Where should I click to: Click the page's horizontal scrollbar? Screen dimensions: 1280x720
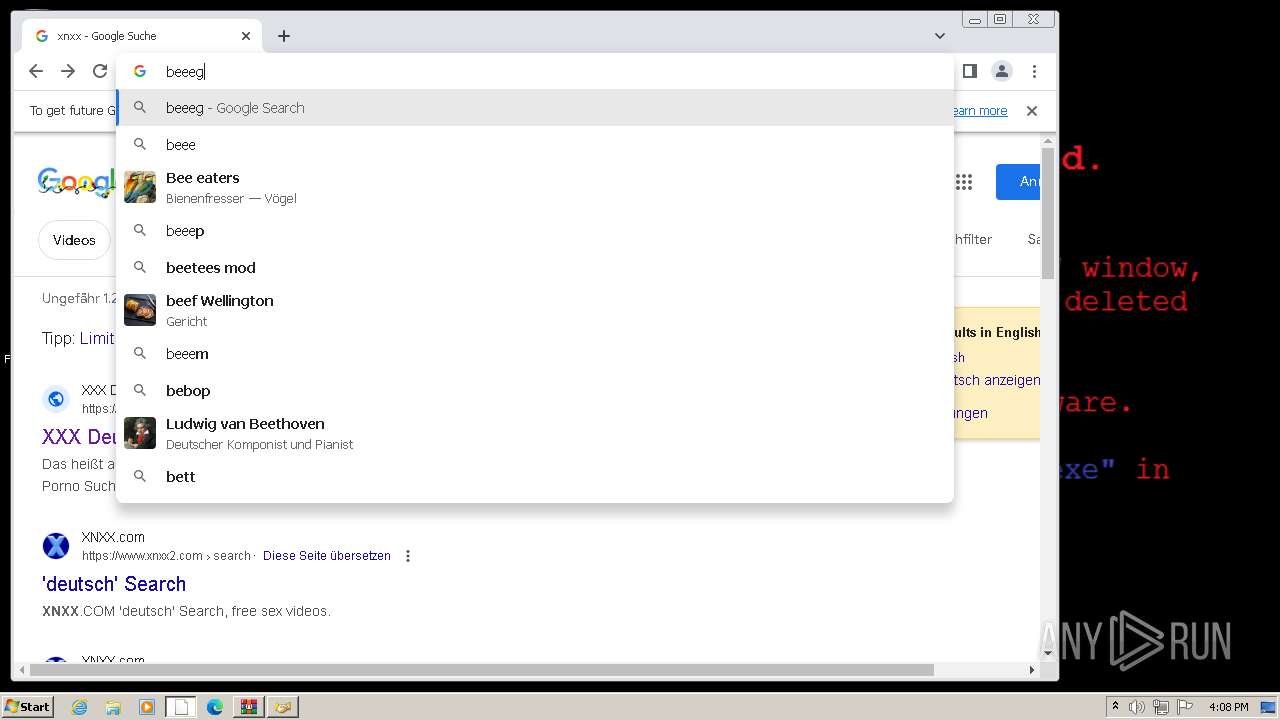pyautogui.click(x=481, y=670)
